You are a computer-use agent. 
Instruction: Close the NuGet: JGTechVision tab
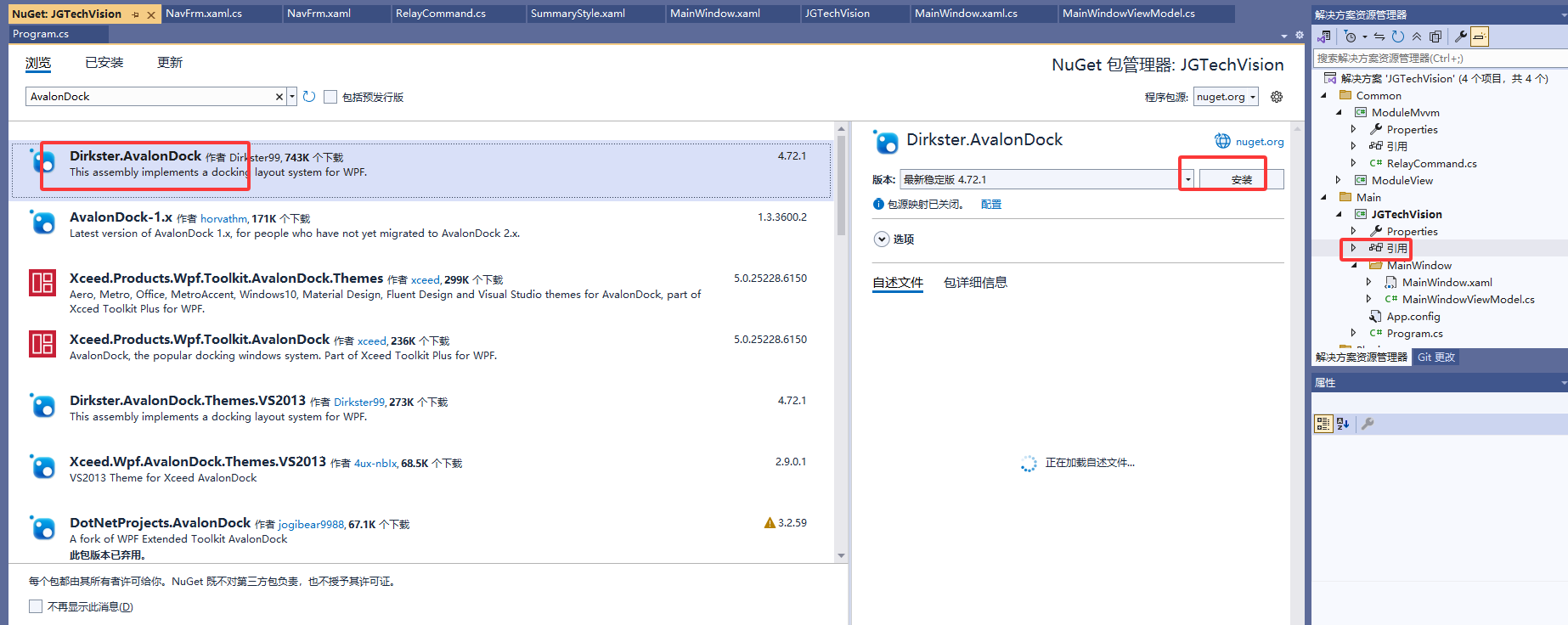click(x=151, y=14)
